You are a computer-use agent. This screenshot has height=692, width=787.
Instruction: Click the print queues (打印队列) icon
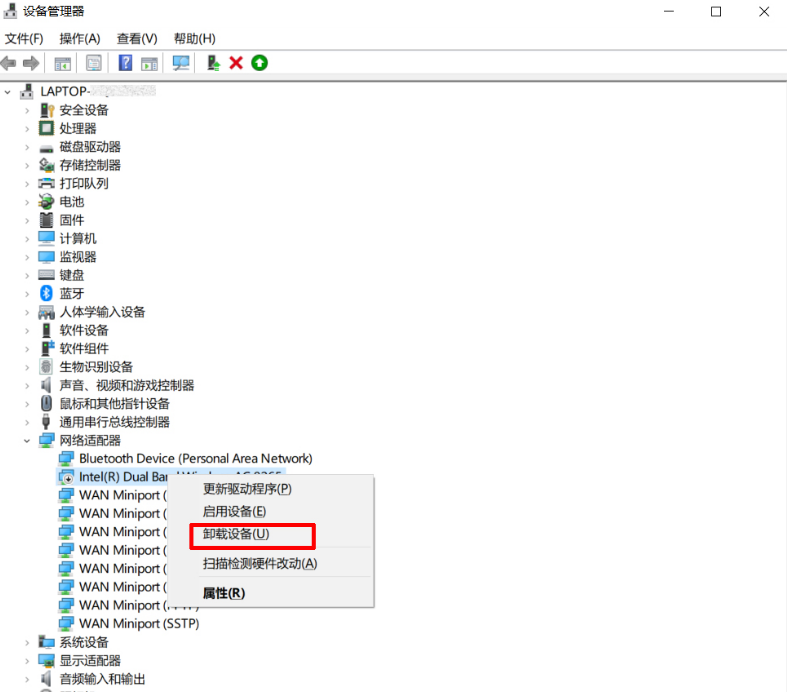(x=46, y=183)
